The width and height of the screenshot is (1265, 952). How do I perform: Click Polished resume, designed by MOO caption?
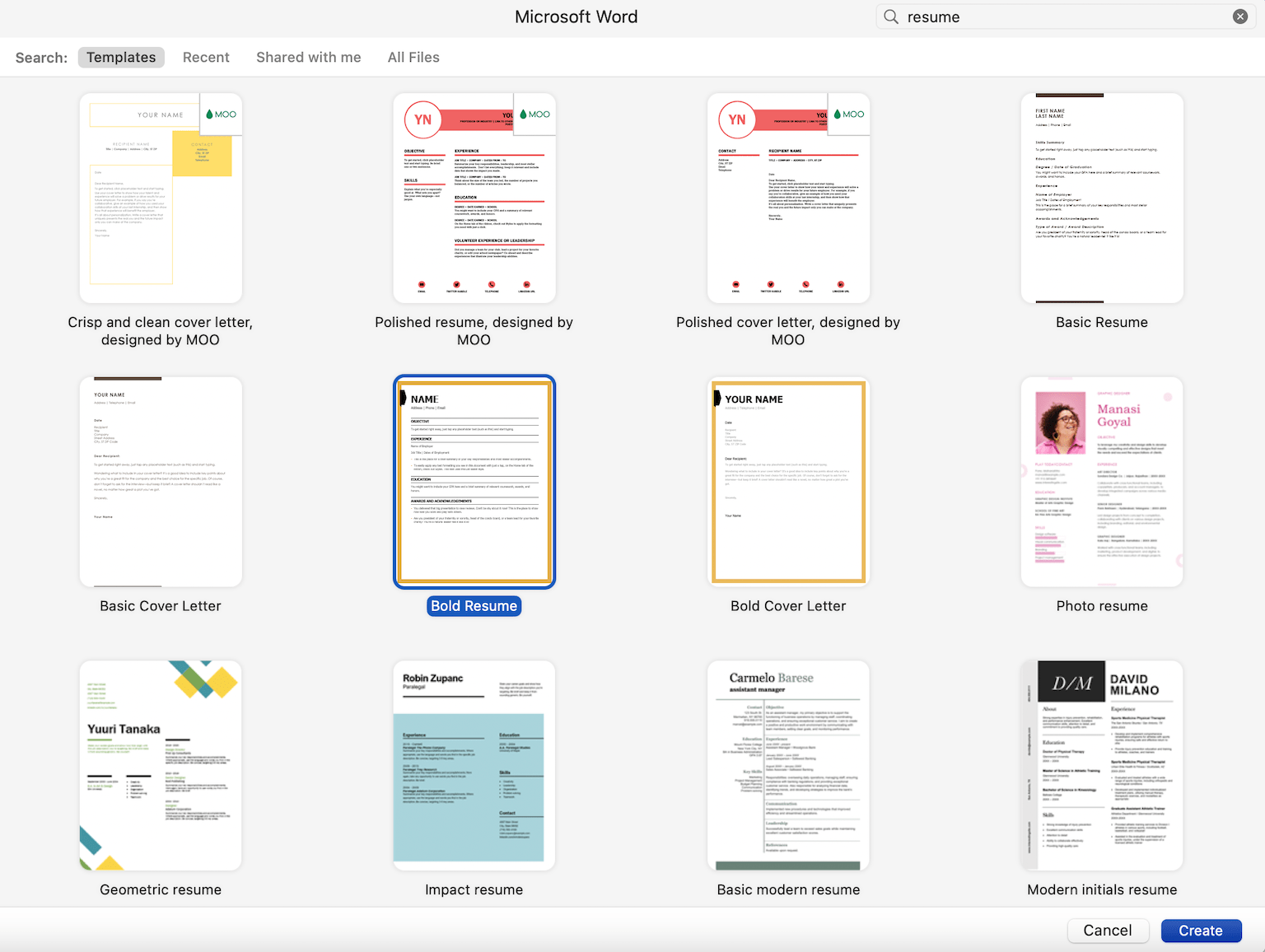point(474,331)
